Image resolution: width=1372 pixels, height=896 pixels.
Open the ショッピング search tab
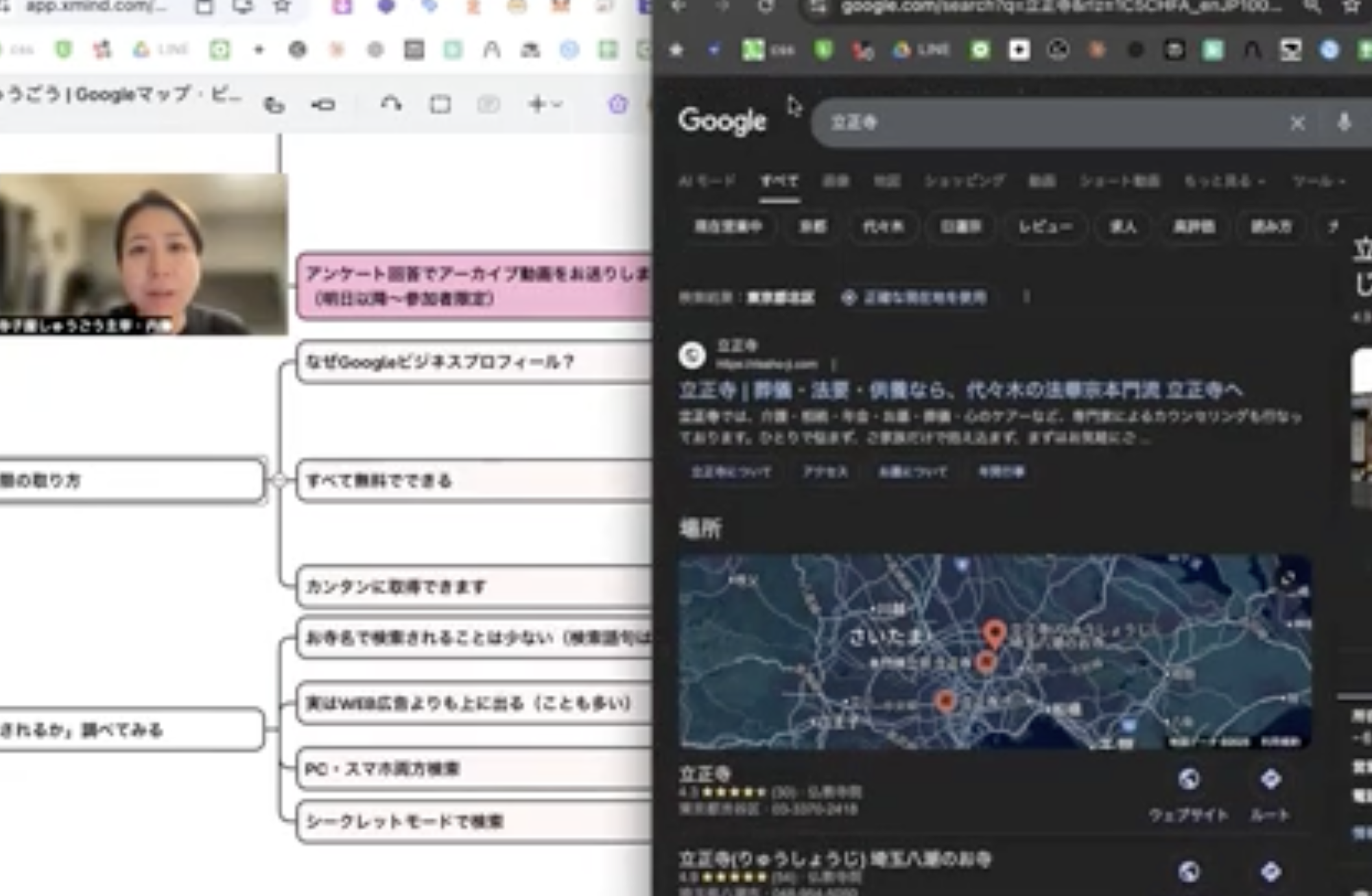point(964,182)
